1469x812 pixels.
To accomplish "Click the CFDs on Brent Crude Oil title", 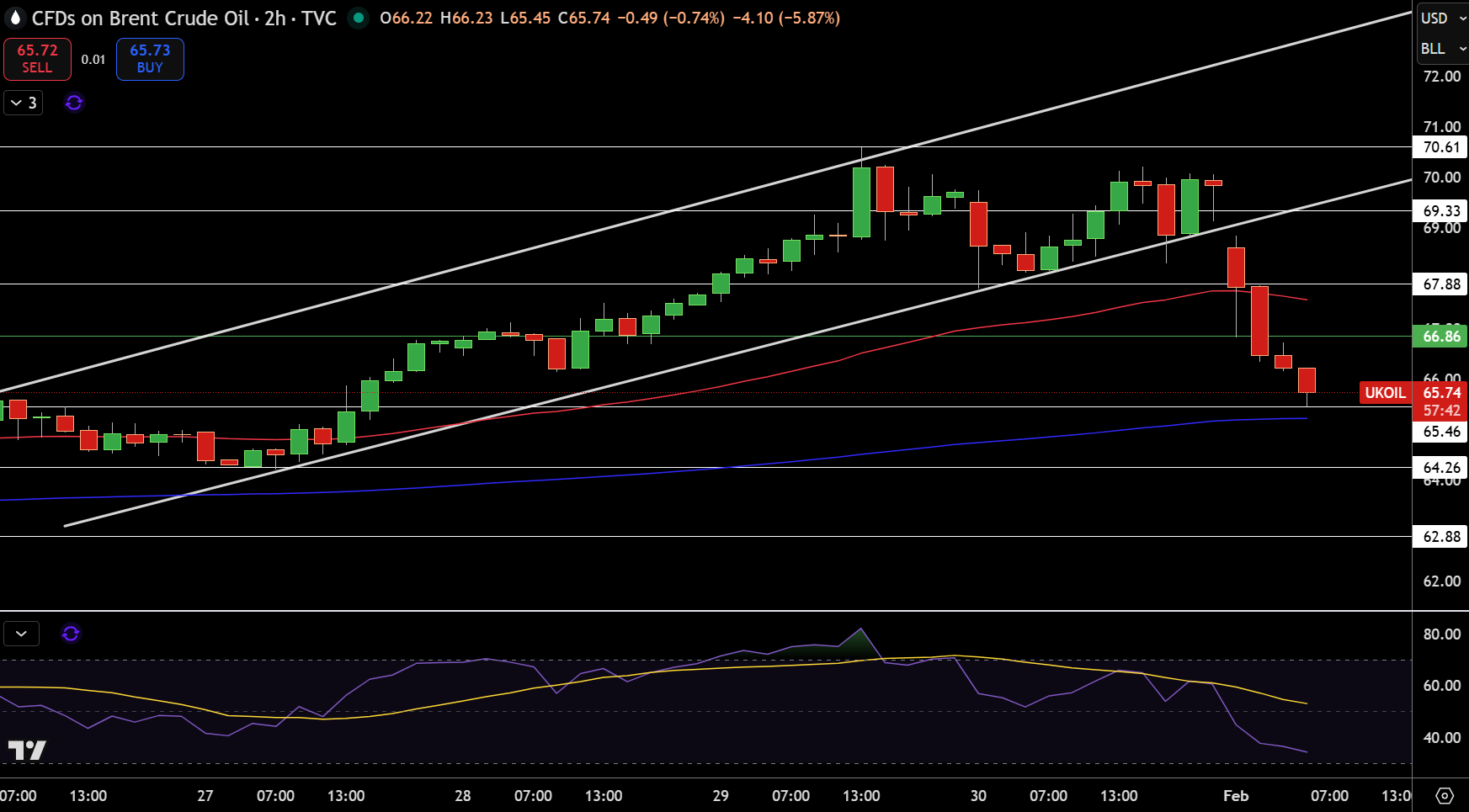I will tap(141, 19).
